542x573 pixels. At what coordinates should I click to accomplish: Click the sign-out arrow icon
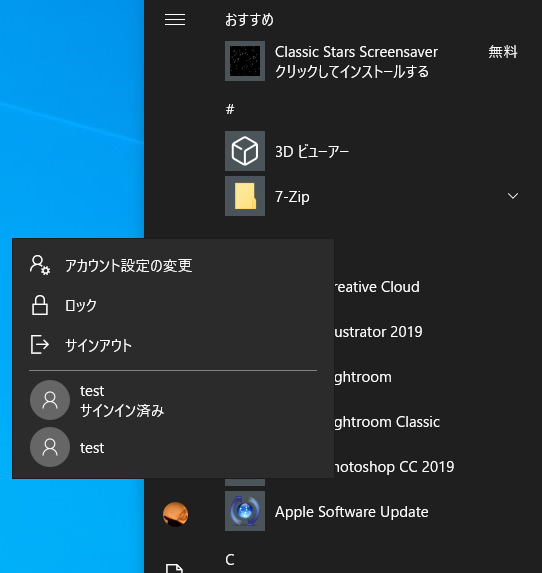click(40, 345)
